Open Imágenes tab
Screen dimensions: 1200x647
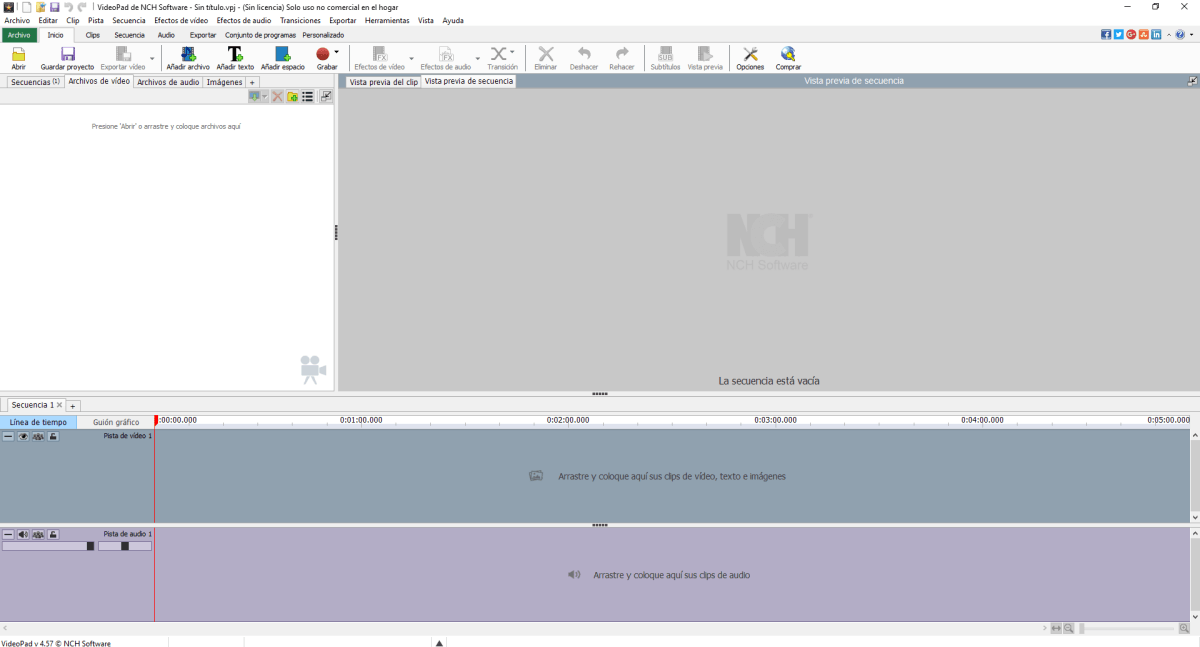pos(224,82)
